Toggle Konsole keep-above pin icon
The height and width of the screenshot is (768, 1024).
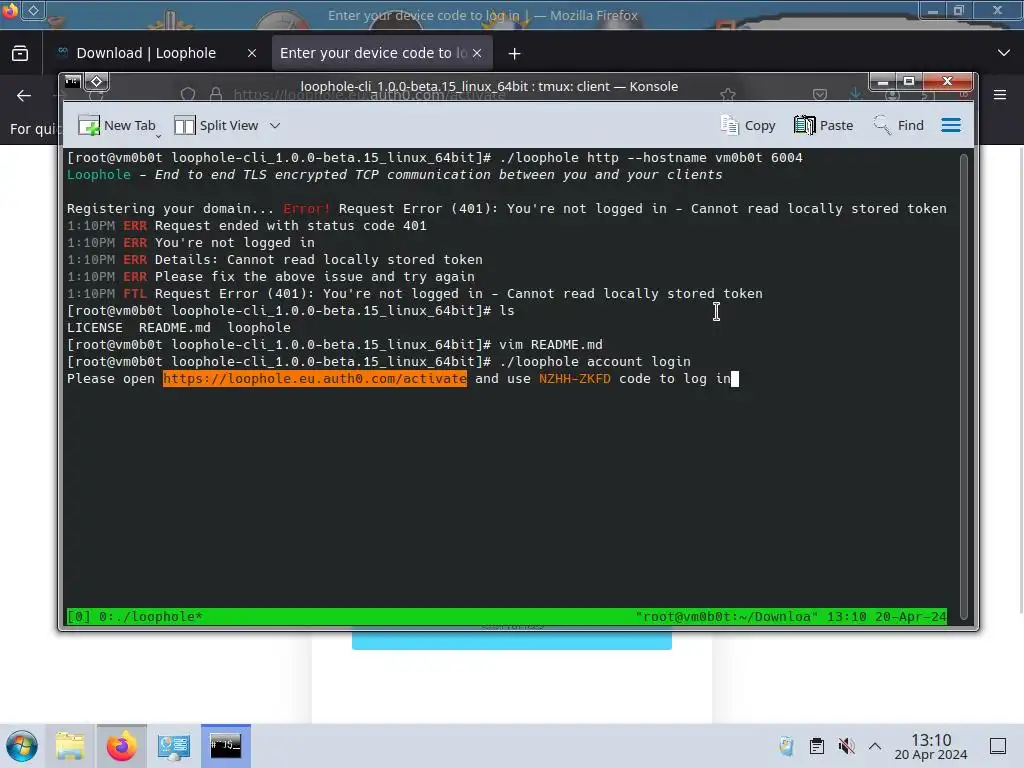click(97, 82)
